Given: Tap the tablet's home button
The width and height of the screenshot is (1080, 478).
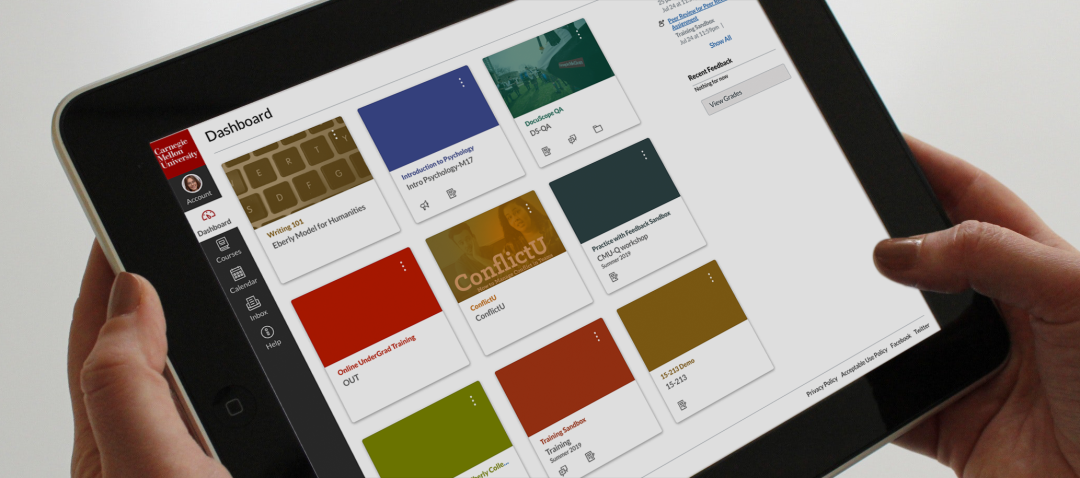Looking at the screenshot, I should pos(233,407).
